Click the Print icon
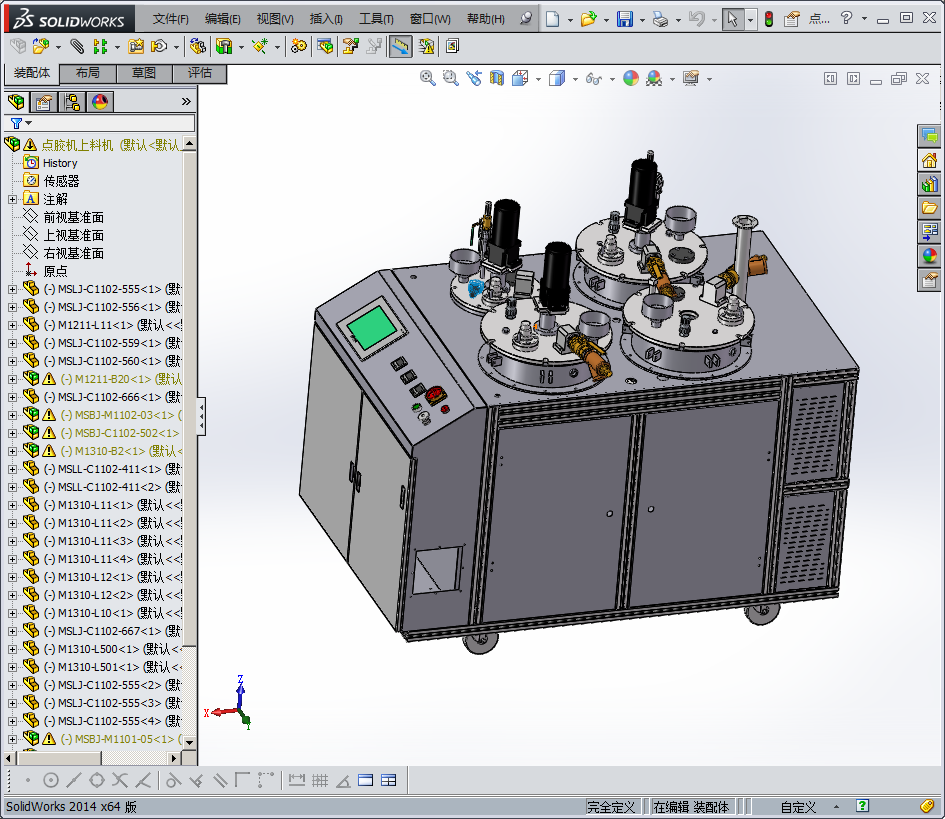Screen dimensions: 945x819 (659, 19)
